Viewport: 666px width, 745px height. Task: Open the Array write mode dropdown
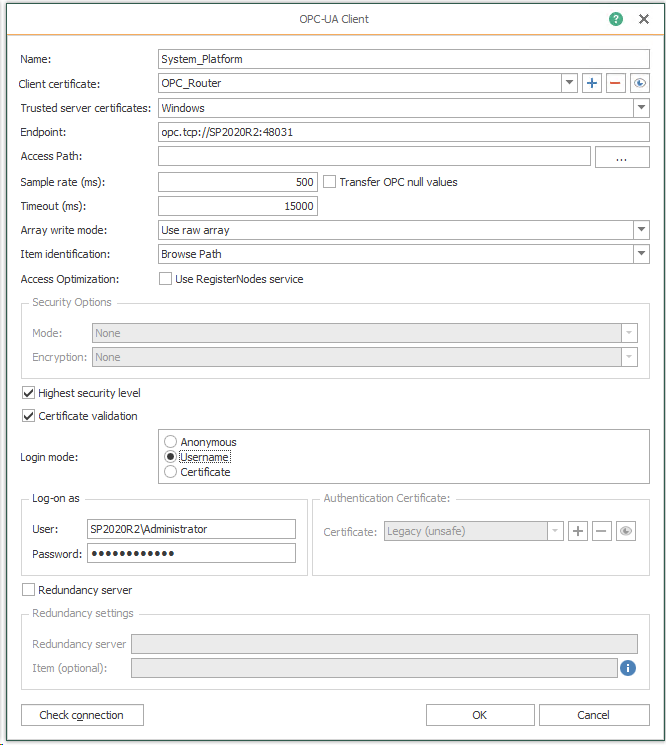click(x=641, y=230)
